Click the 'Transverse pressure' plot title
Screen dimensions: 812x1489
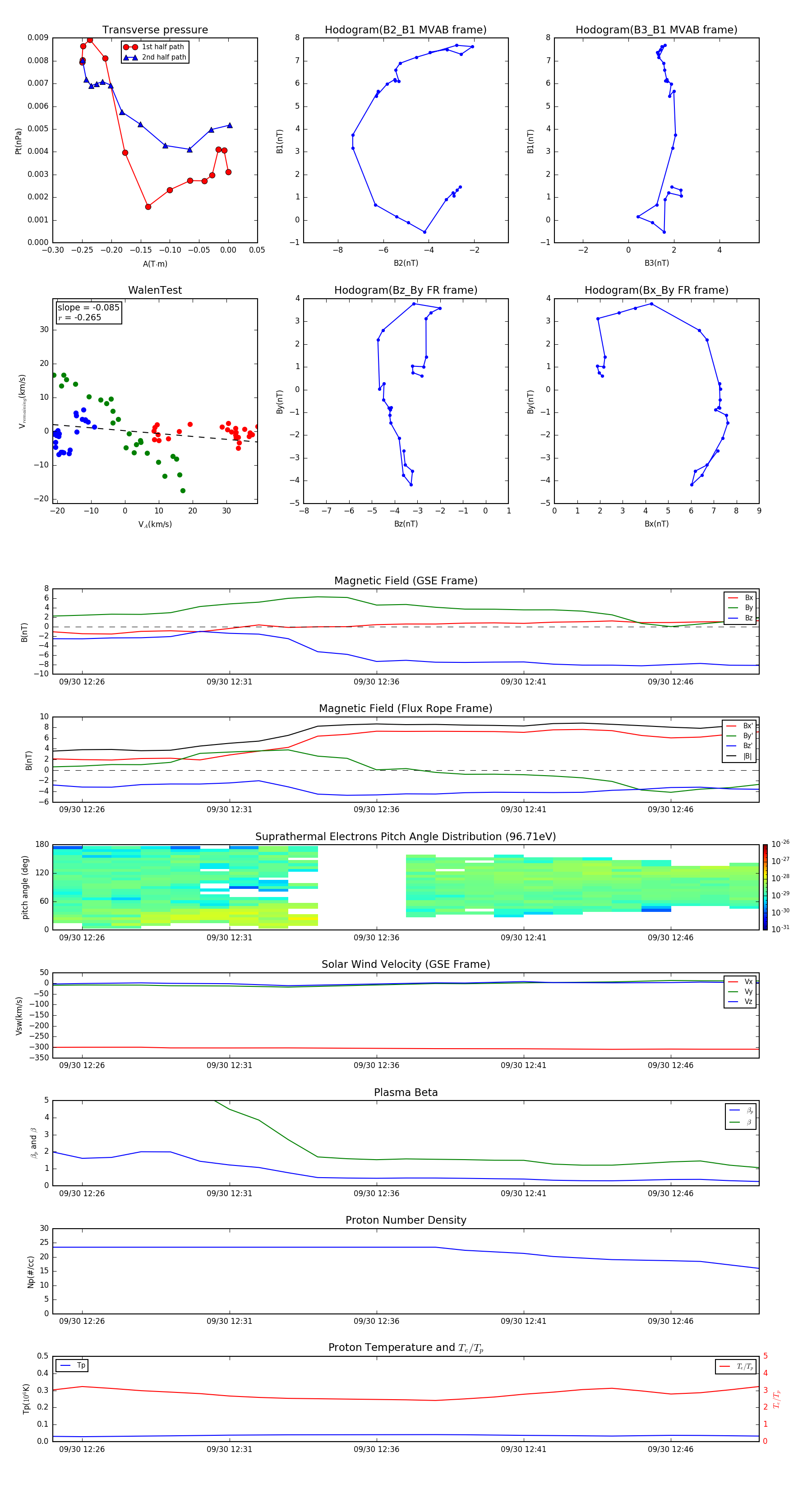click(x=155, y=30)
